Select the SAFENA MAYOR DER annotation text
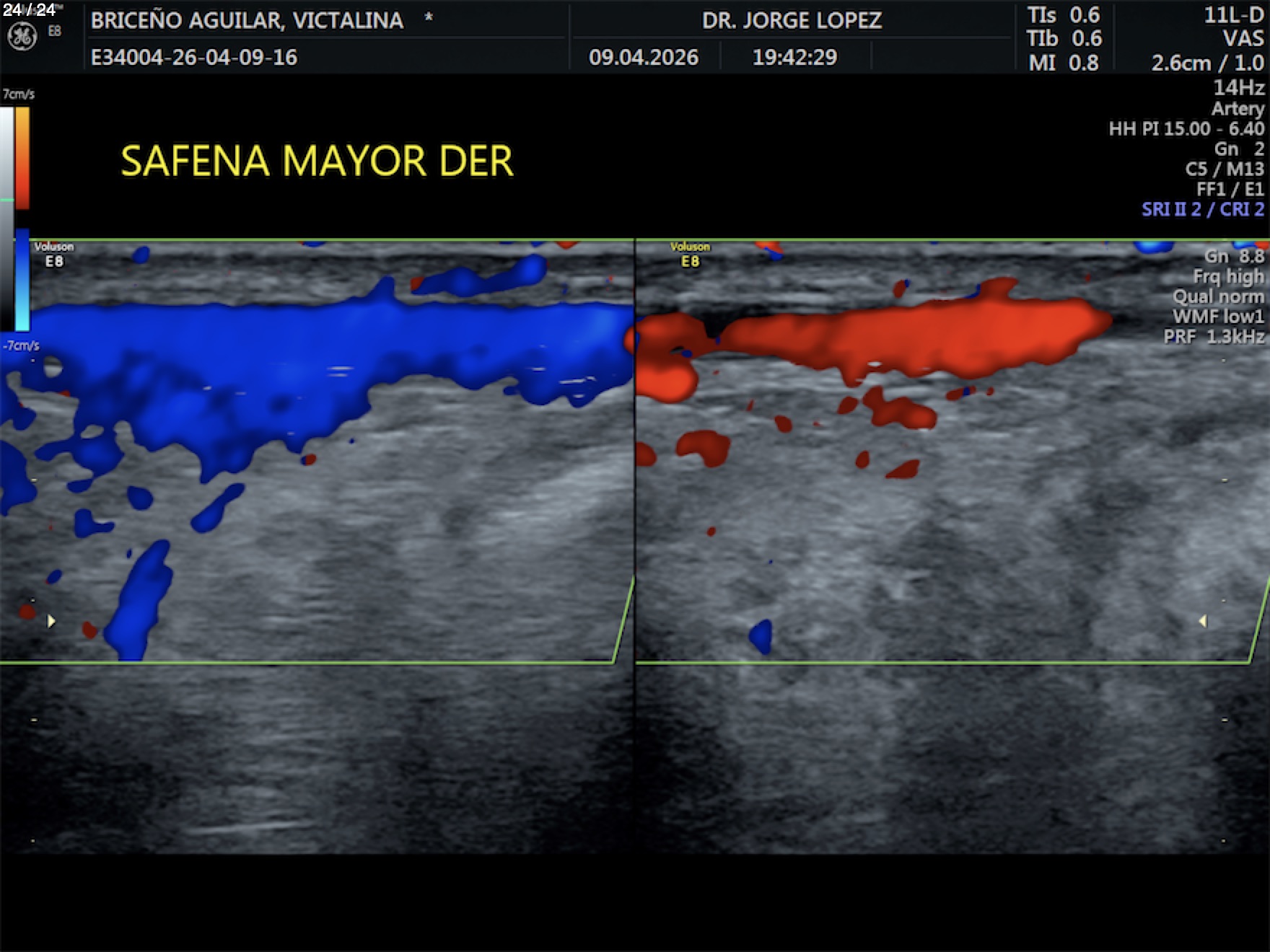 317,161
